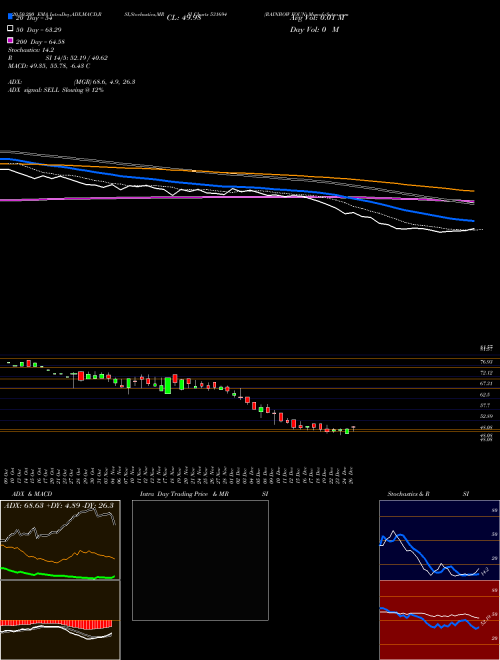Open the red MACD histogram panel
Image resolution: width=500 pixels, height=660 pixels.
pos(60,620)
